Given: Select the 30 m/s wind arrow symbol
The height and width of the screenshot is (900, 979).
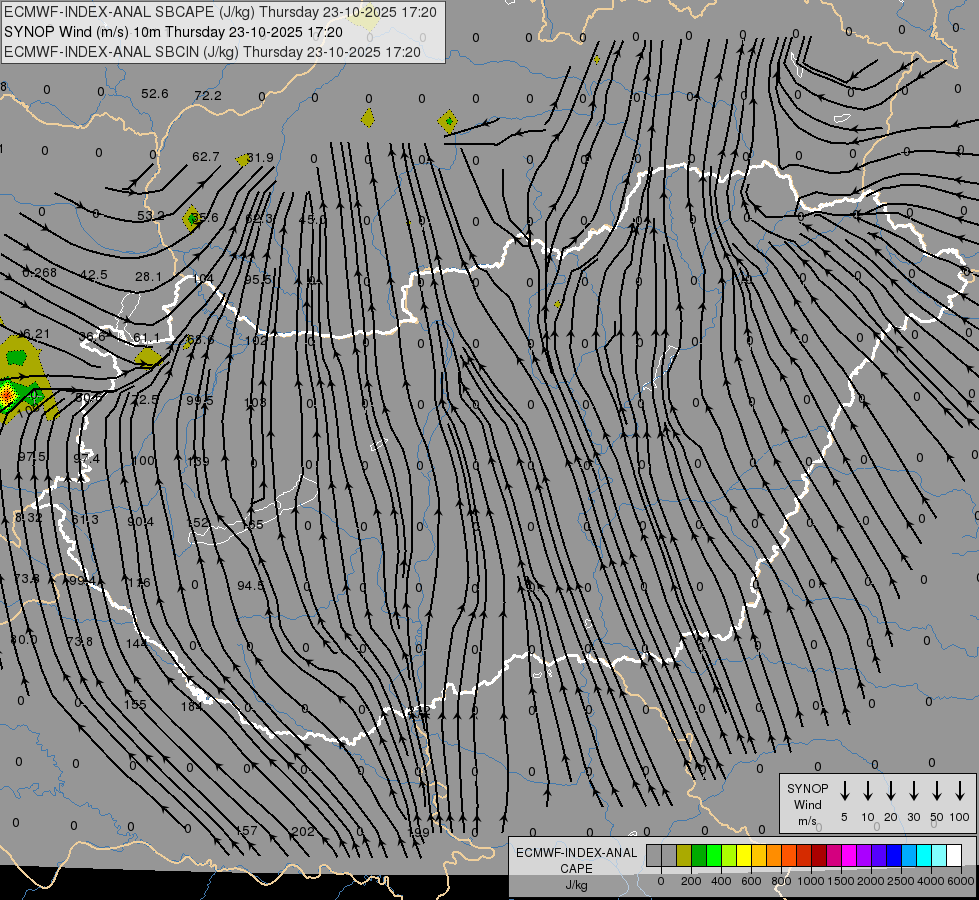Looking at the screenshot, I should coord(914,791).
